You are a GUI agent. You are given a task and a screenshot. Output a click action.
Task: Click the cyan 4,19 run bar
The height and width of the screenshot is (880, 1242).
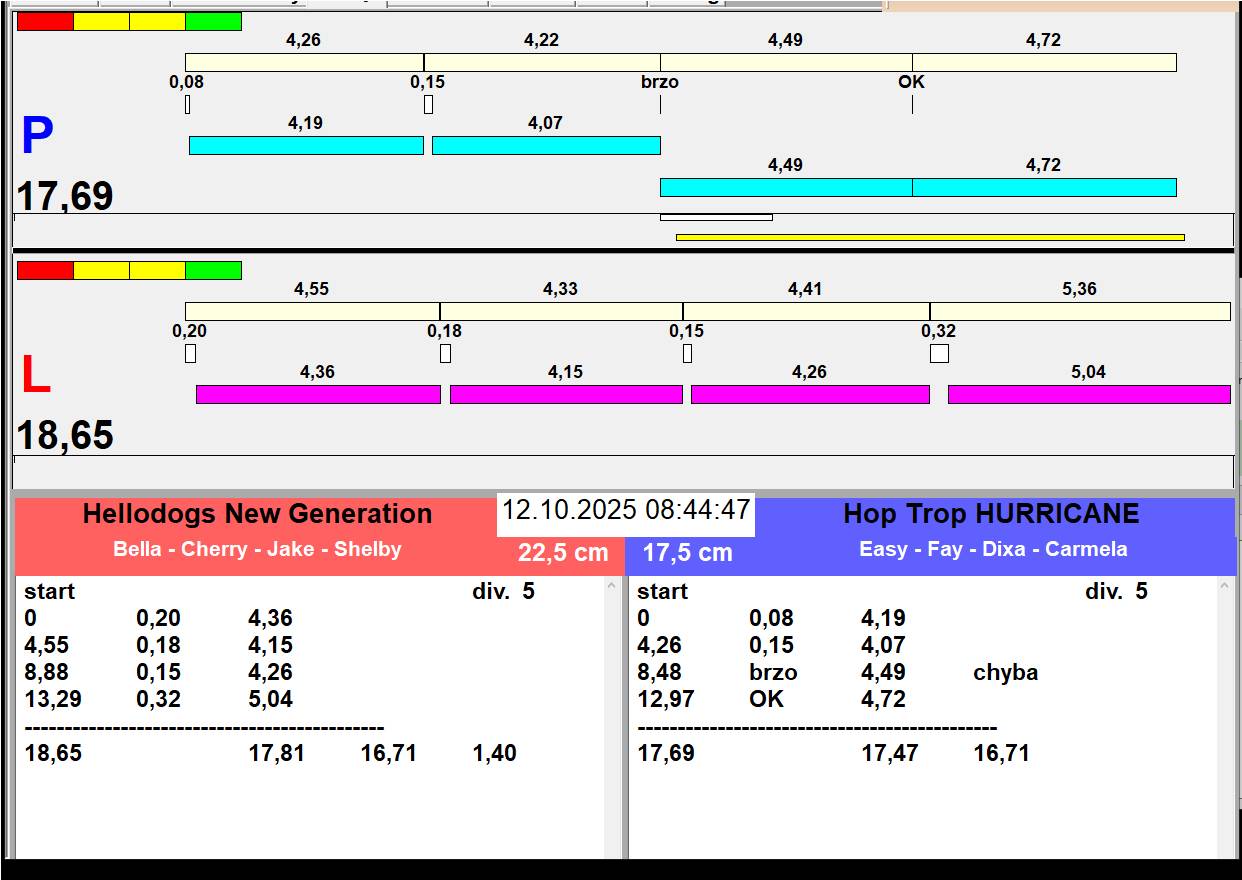(x=306, y=146)
